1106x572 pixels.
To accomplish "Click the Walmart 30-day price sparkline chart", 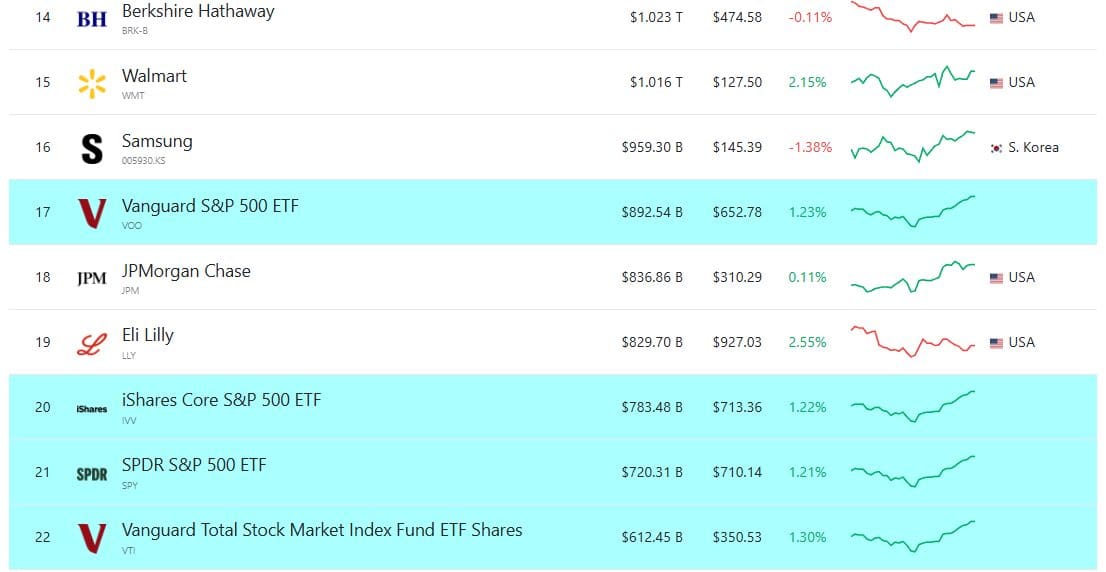I will (912, 82).
